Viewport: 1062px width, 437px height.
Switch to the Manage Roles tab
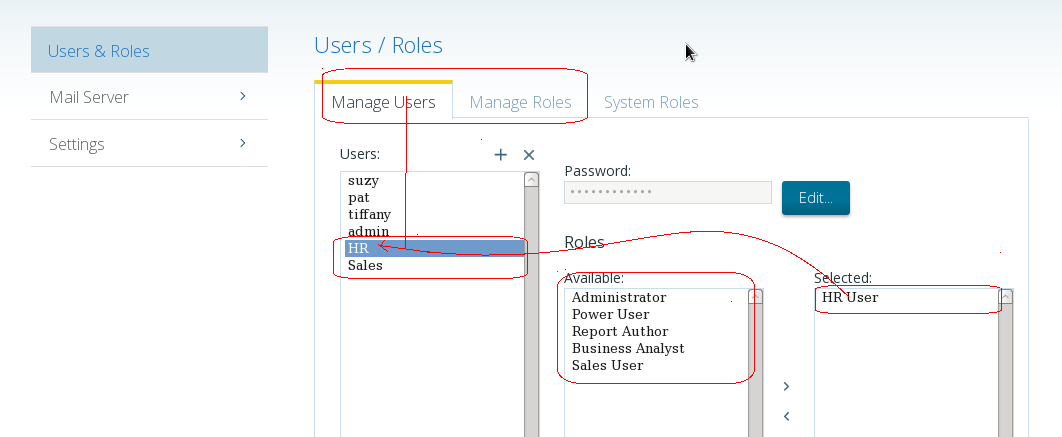(520, 102)
